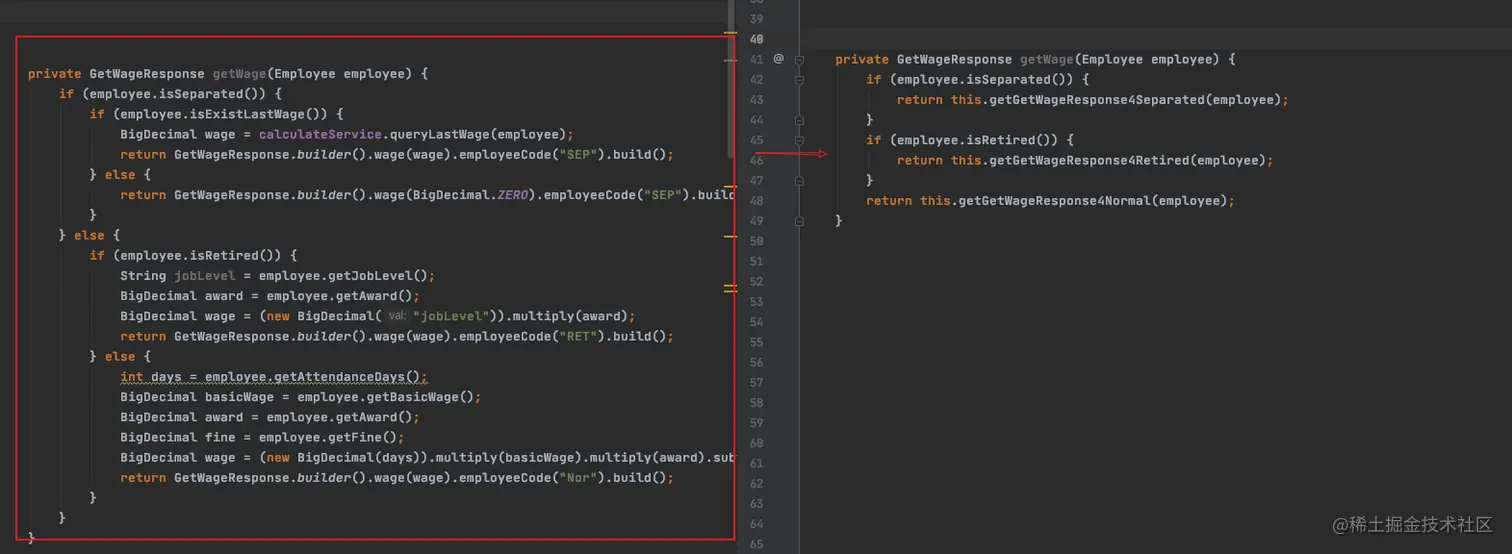Screen dimensions: 1512x554
Task: Click line number 50 in the gutter
Action: [x=756, y=241]
